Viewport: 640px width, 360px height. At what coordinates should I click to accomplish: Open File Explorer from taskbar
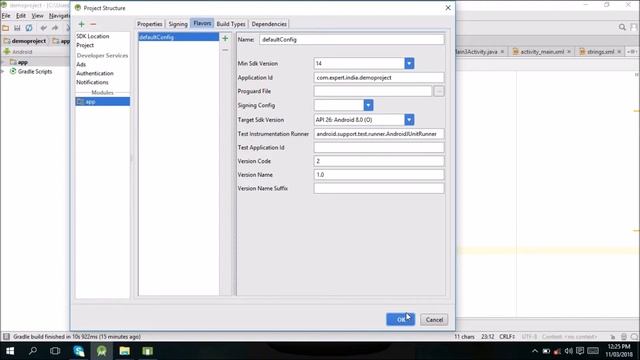(x=124, y=351)
